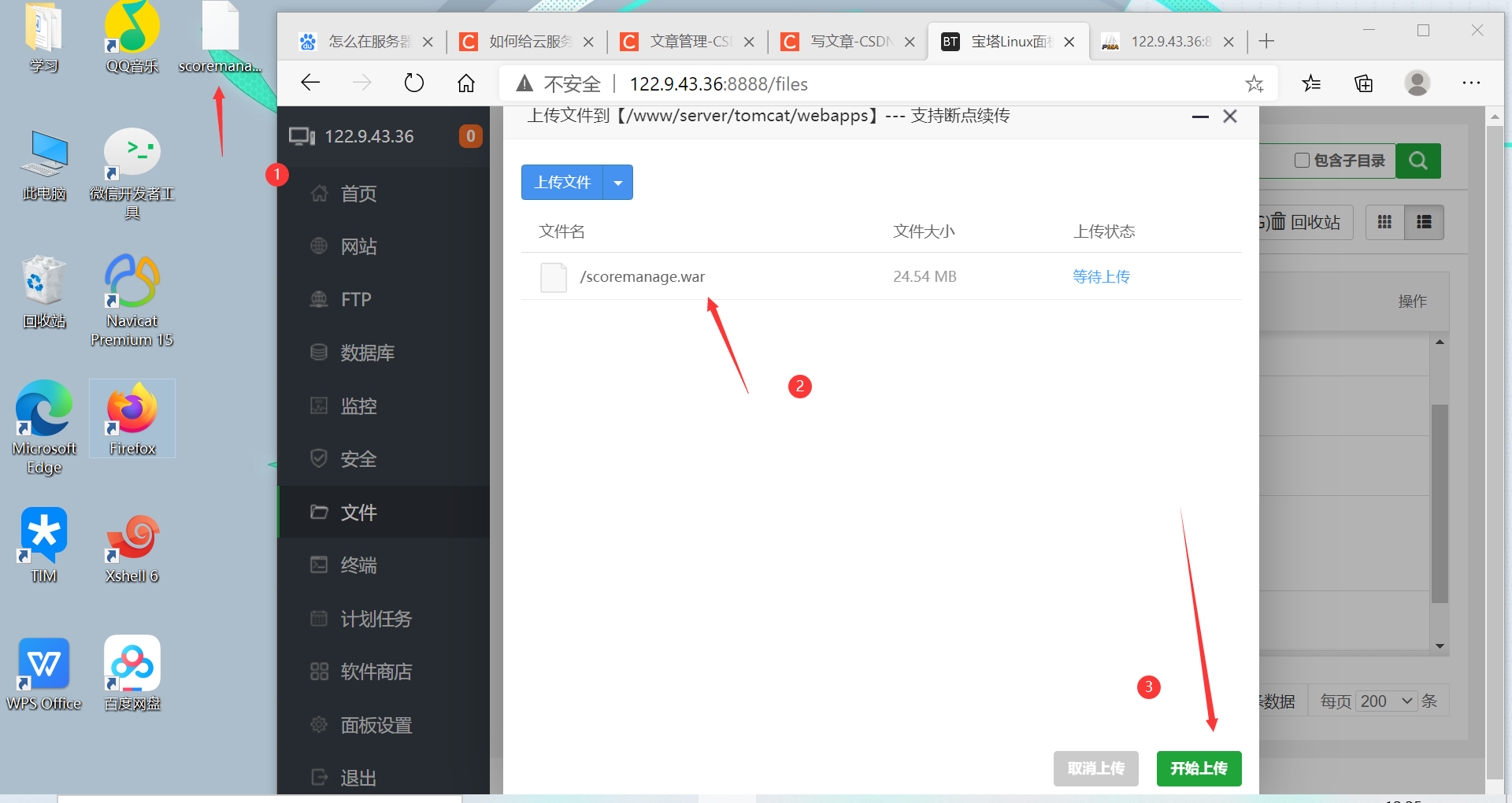Open the browser Settings and more menu

pyautogui.click(x=1471, y=83)
